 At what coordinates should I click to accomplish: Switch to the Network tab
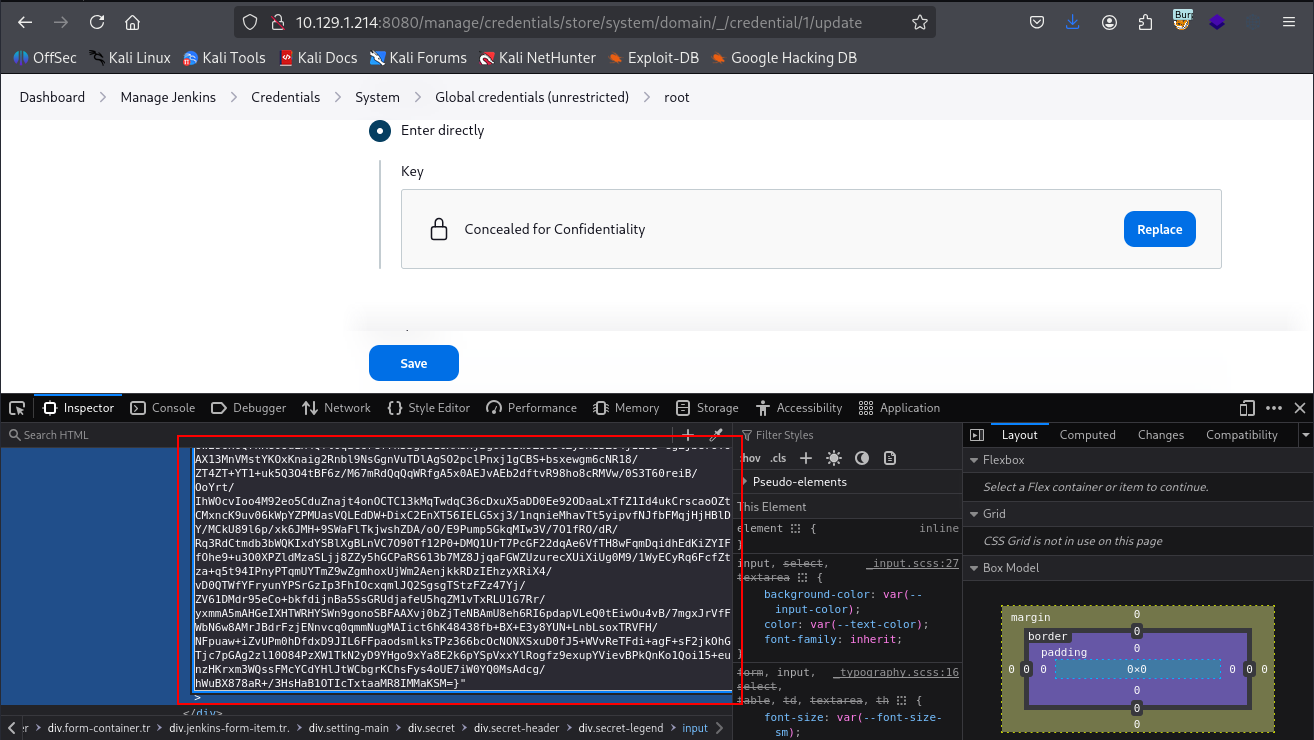pyautogui.click(x=336, y=408)
